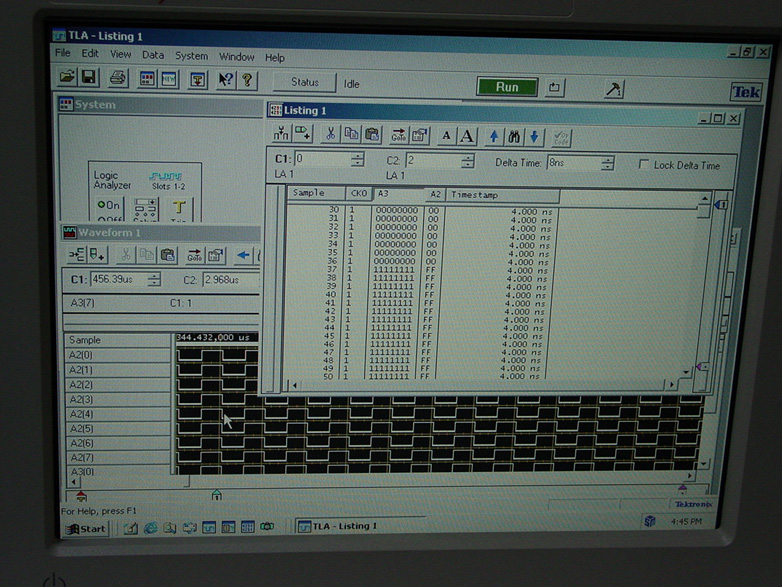Open the View menu
This screenshot has width=782, height=587.
pyautogui.click(x=120, y=54)
